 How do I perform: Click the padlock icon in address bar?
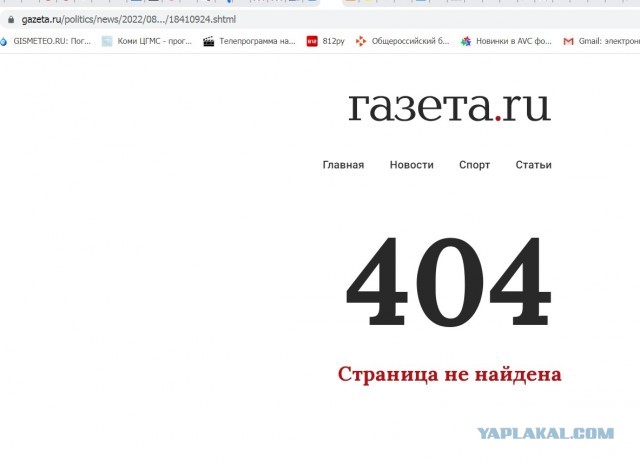[x=11, y=20]
